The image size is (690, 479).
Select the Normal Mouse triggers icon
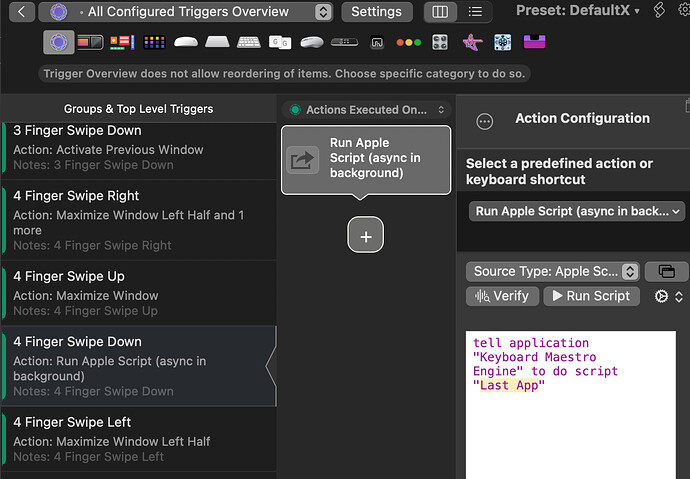[312, 43]
